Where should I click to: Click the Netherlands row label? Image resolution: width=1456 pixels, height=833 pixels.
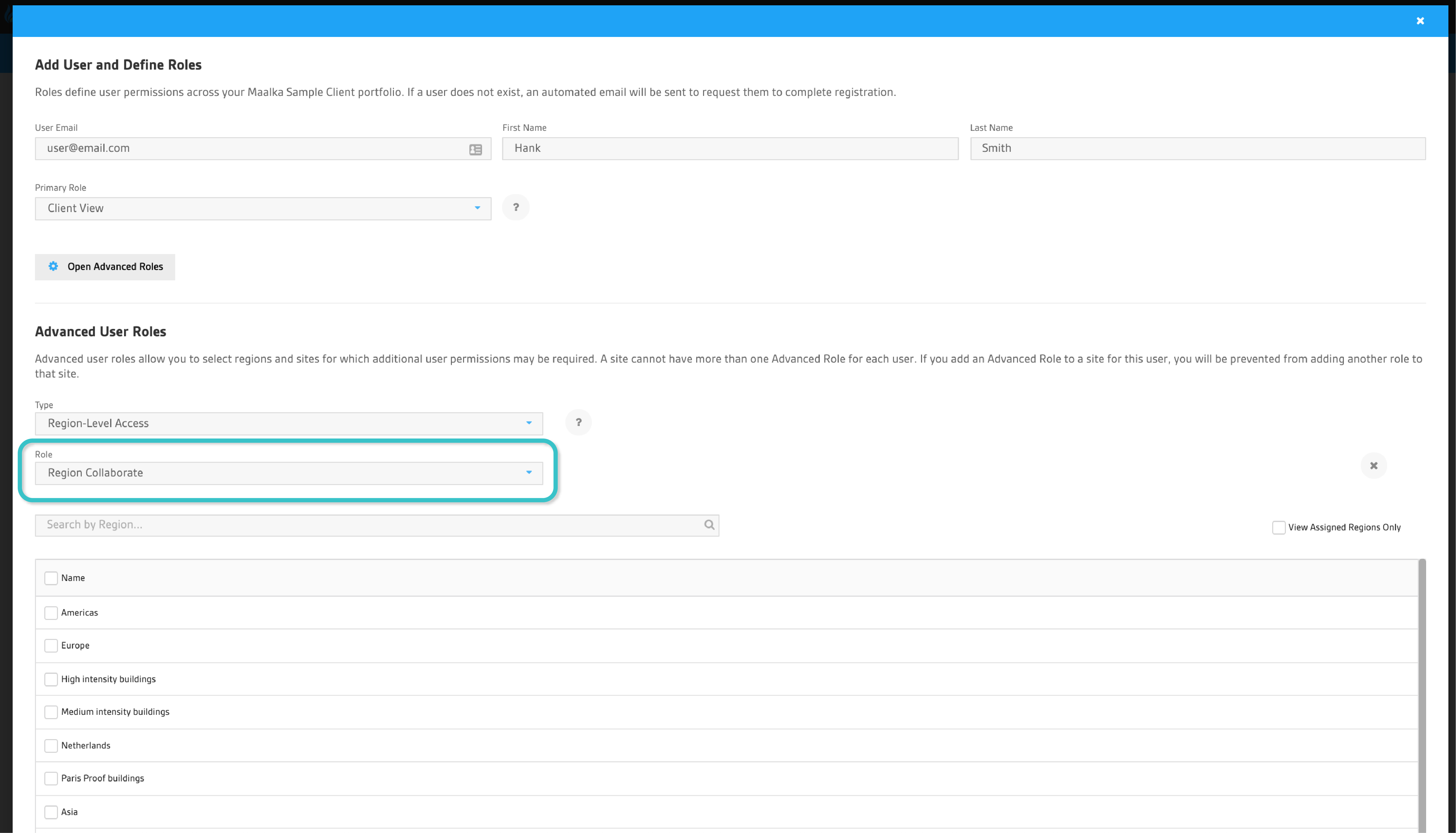pos(85,745)
